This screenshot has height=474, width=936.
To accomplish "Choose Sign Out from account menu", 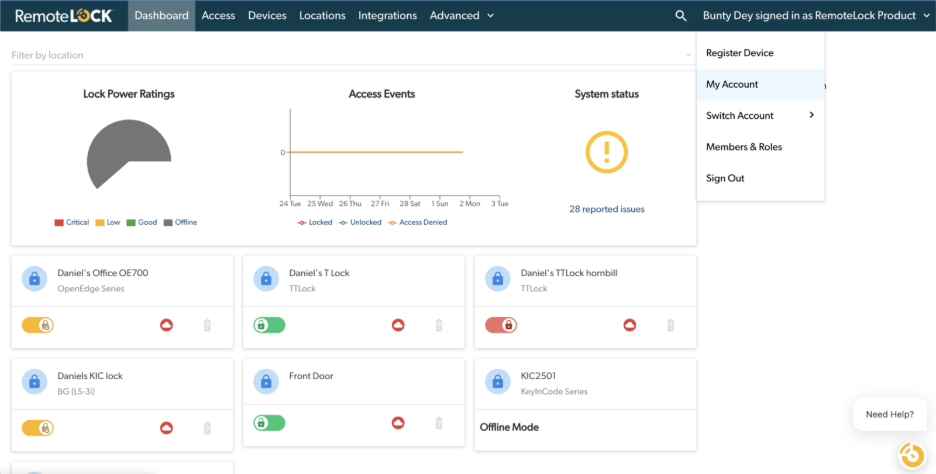I will tap(760, 178).
